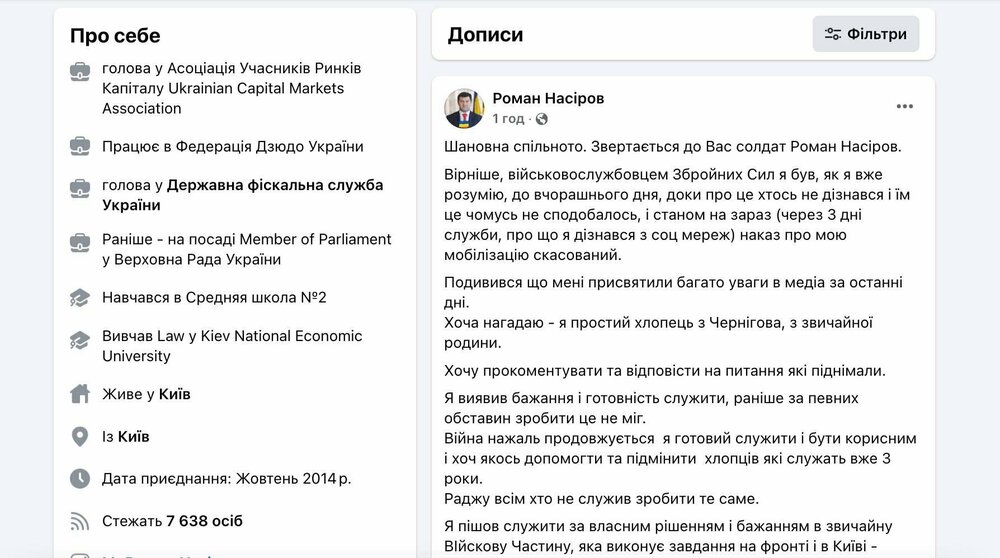Click the briefcase icon beside Member of Parliament
This screenshot has height=558, width=1000.
coord(80,241)
